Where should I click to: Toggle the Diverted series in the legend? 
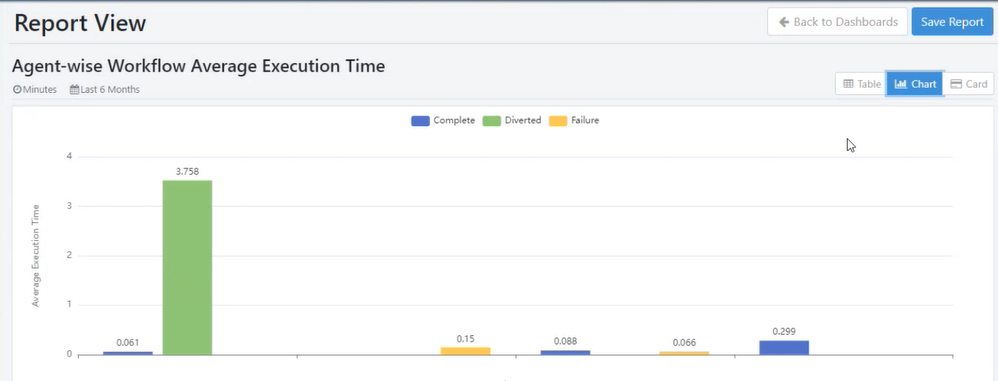tap(512, 120)
